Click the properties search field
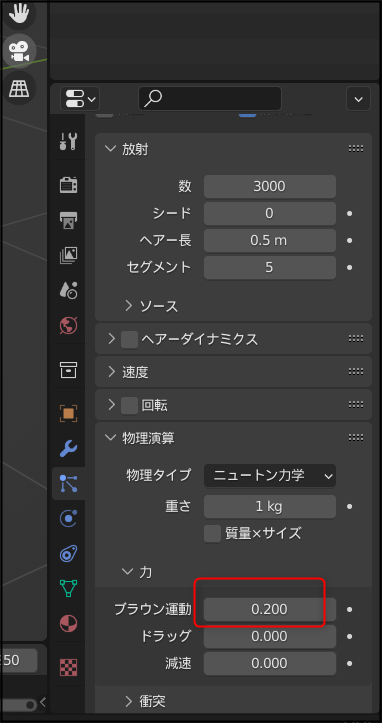The image size is (382, 723). (210, 99)
